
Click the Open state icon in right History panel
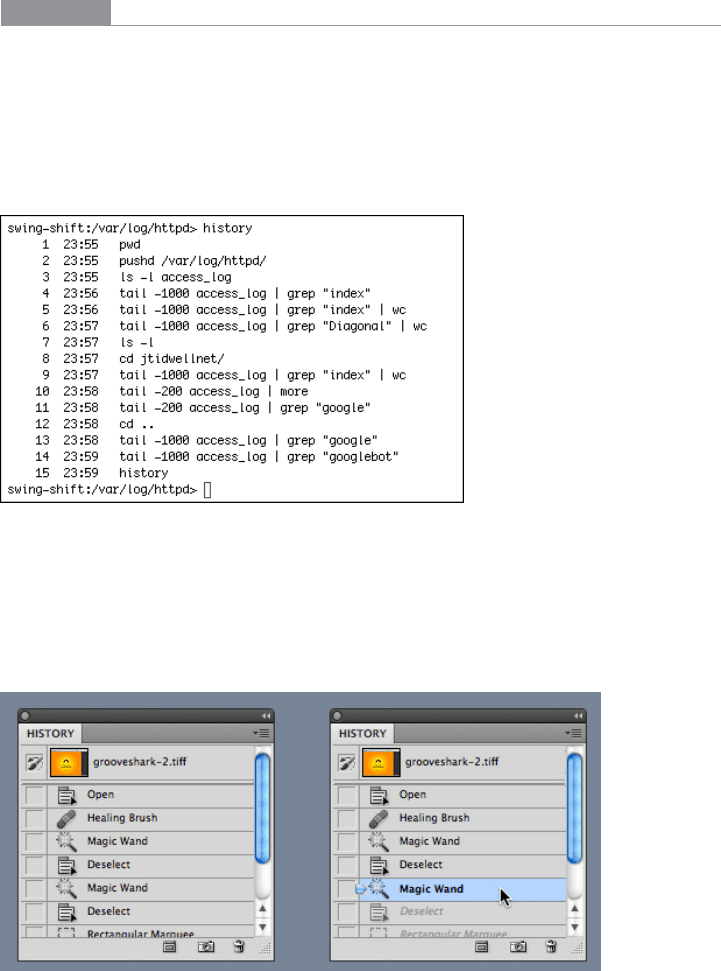[378, 795]
